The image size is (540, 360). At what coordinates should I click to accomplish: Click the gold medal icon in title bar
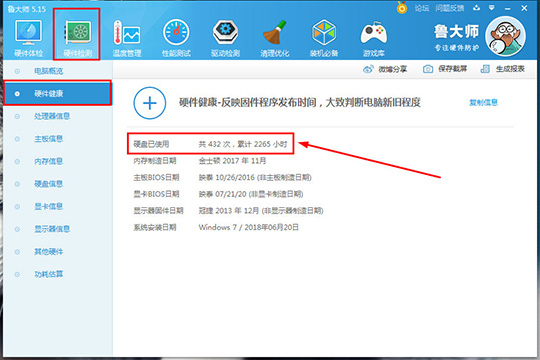click(402, 8)
